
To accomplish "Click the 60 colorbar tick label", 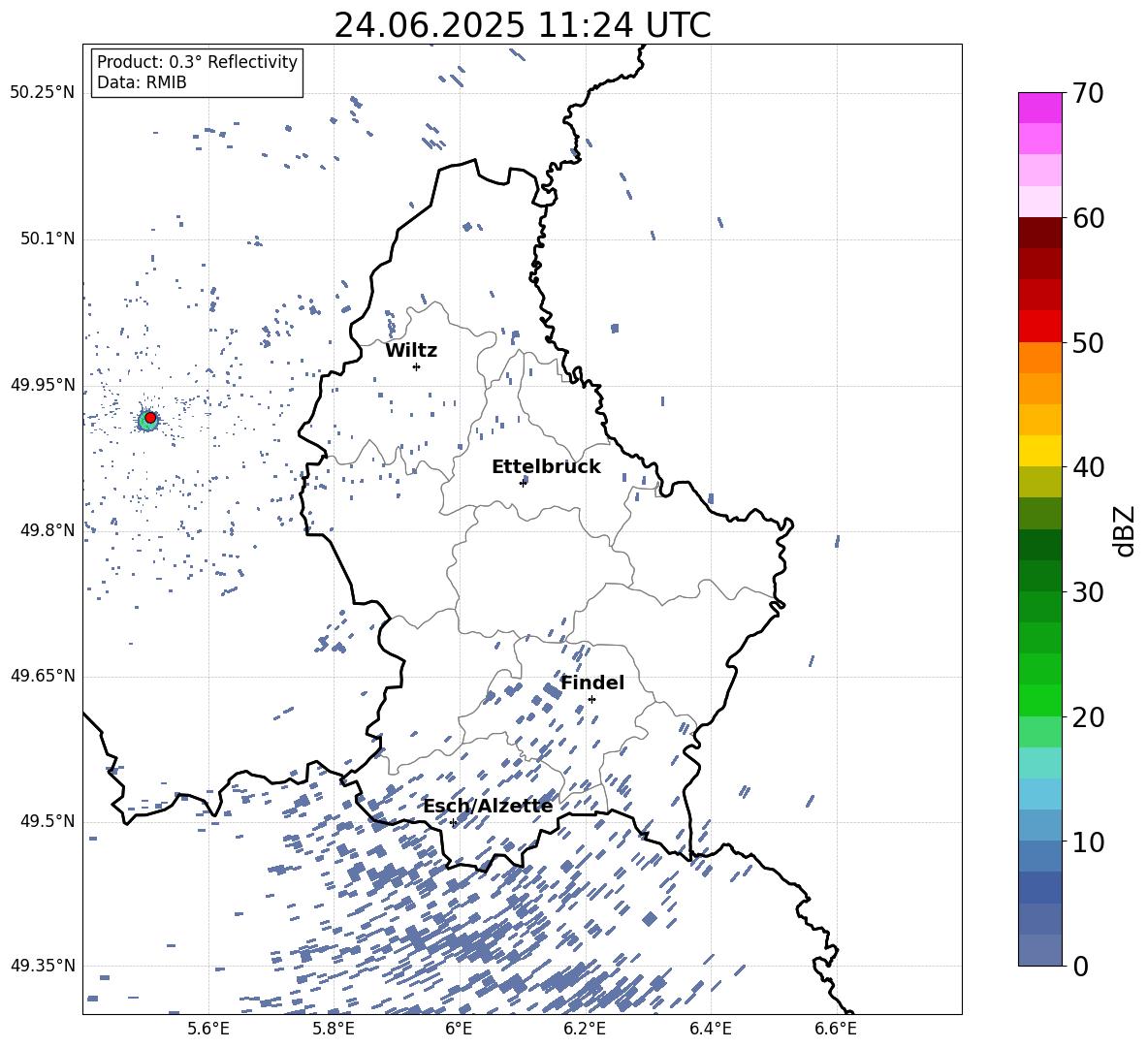I will coord(1088,218).
